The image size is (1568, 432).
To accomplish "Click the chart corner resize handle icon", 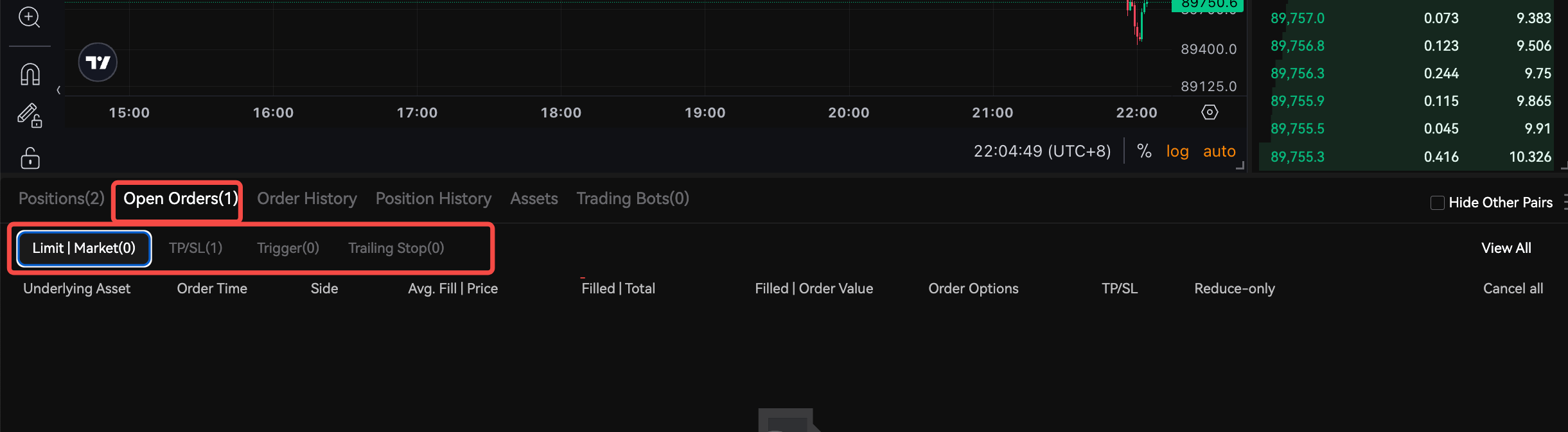I will point(1240,166).
